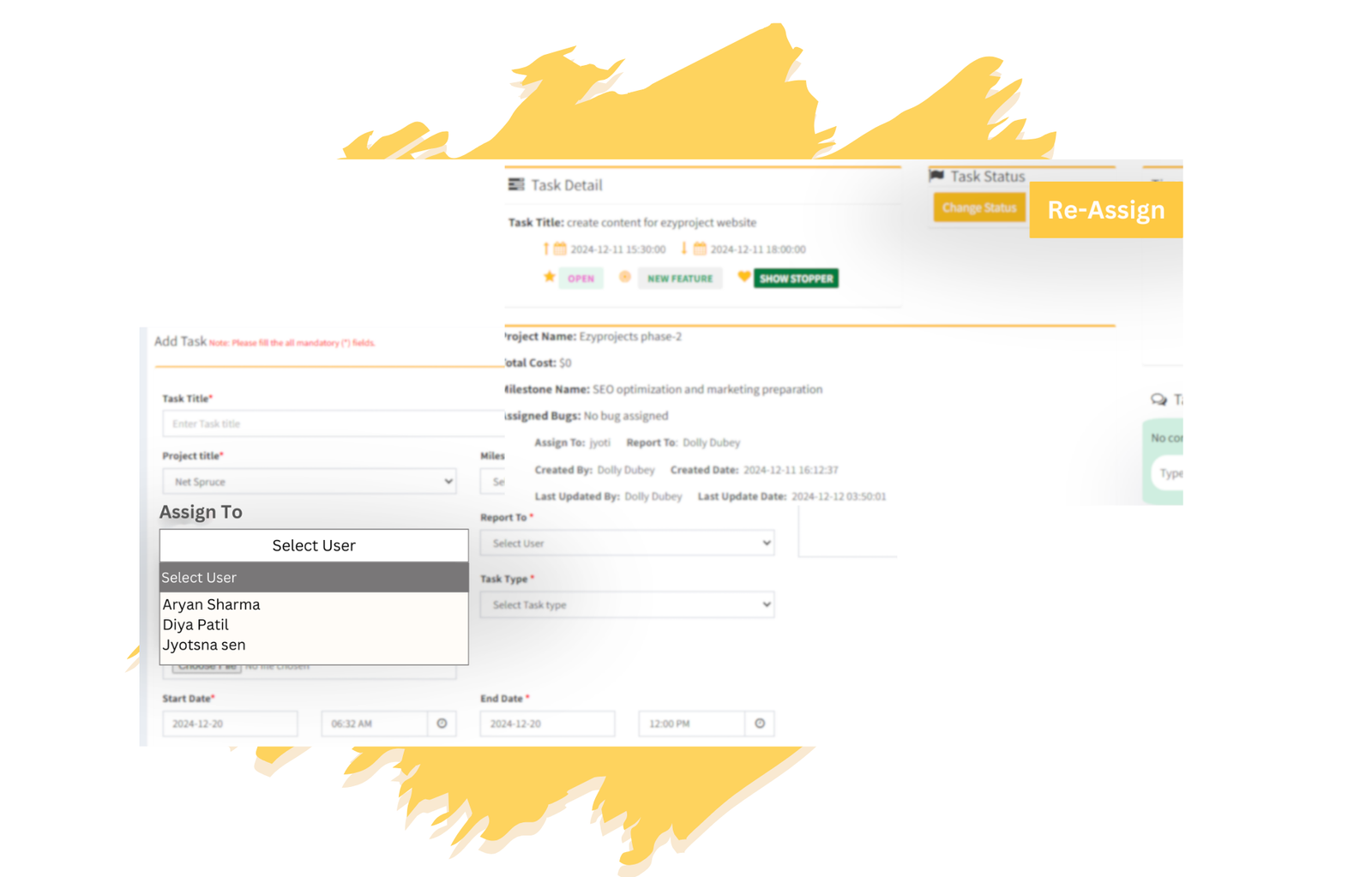Pick Jyotsna sen from the dropdown list

pos(204,645)
